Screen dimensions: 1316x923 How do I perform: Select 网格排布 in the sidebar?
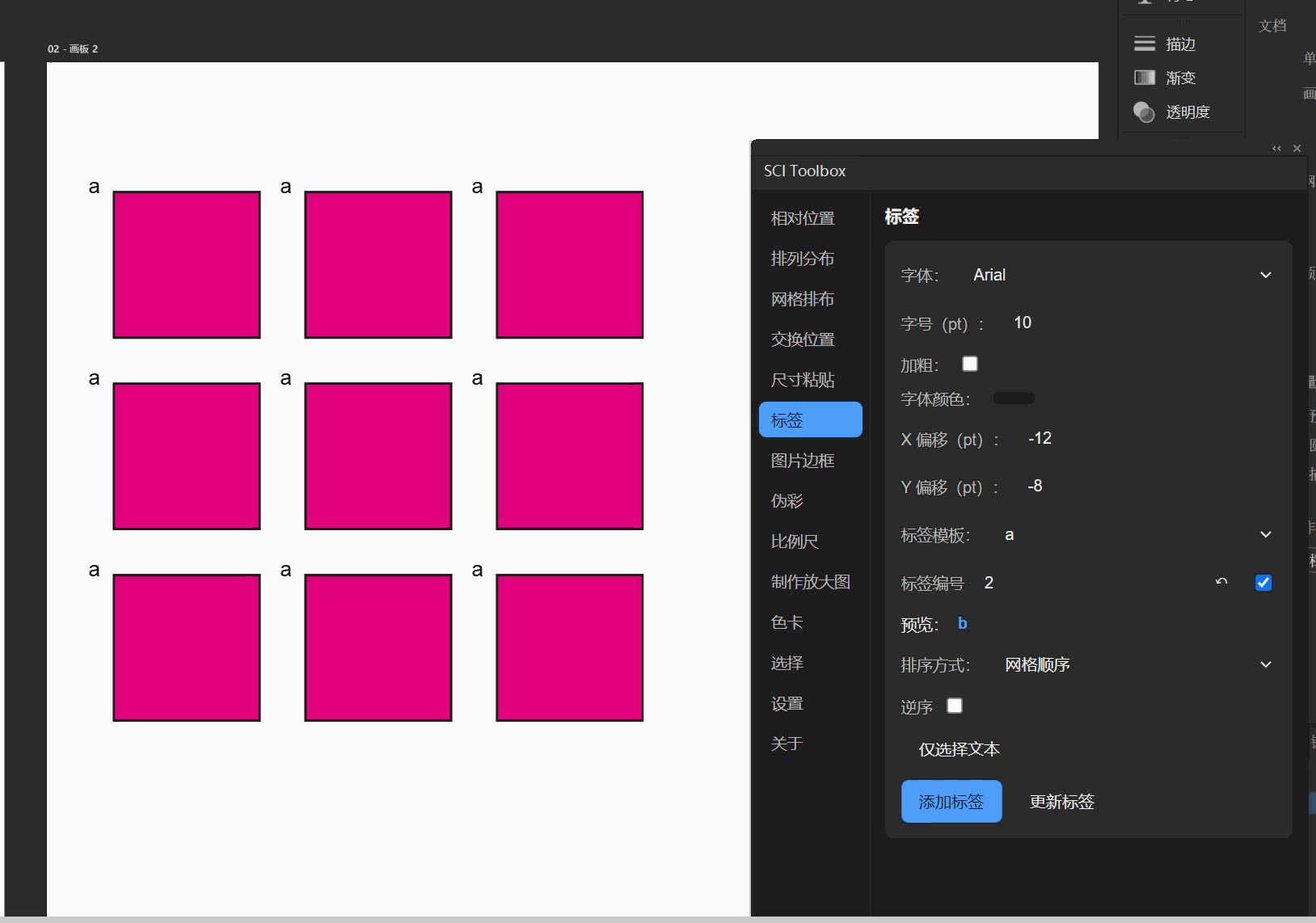(811, 299)
